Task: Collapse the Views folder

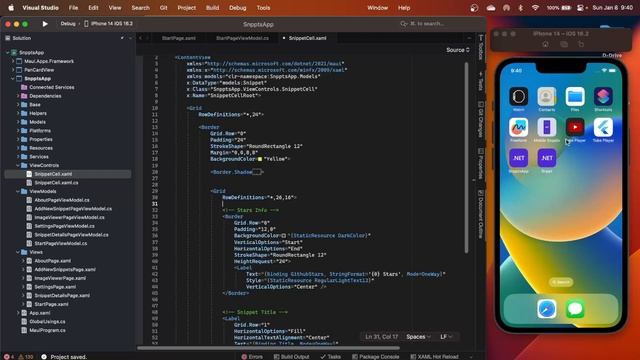Action: click(18, 252)
